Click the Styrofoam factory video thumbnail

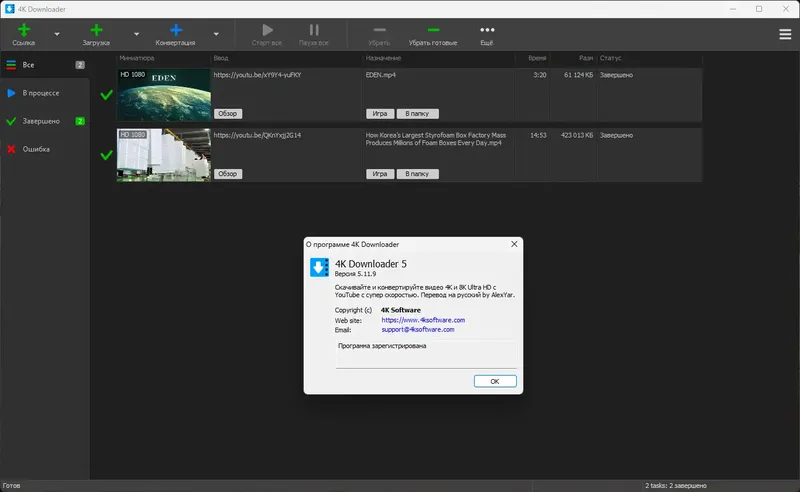pyautogui.click(x=163, y=155)
